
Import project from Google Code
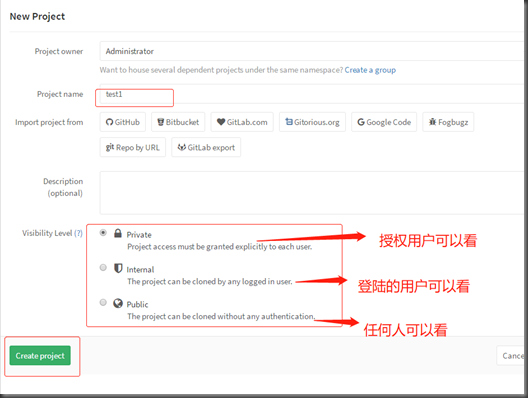tap(384, 122)
